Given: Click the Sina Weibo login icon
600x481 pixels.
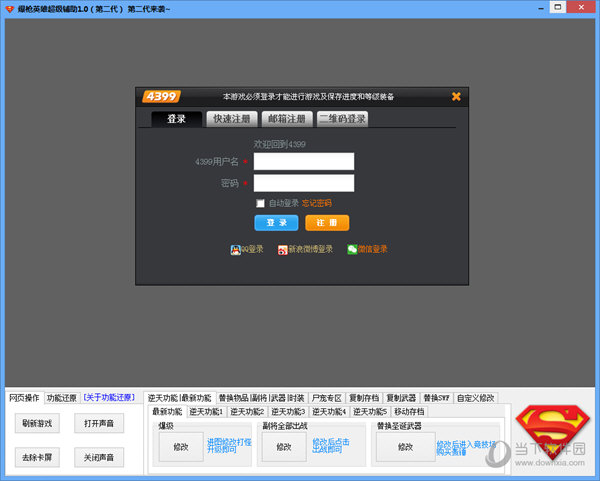Looking at the screenshot, I should click(282, 250).
